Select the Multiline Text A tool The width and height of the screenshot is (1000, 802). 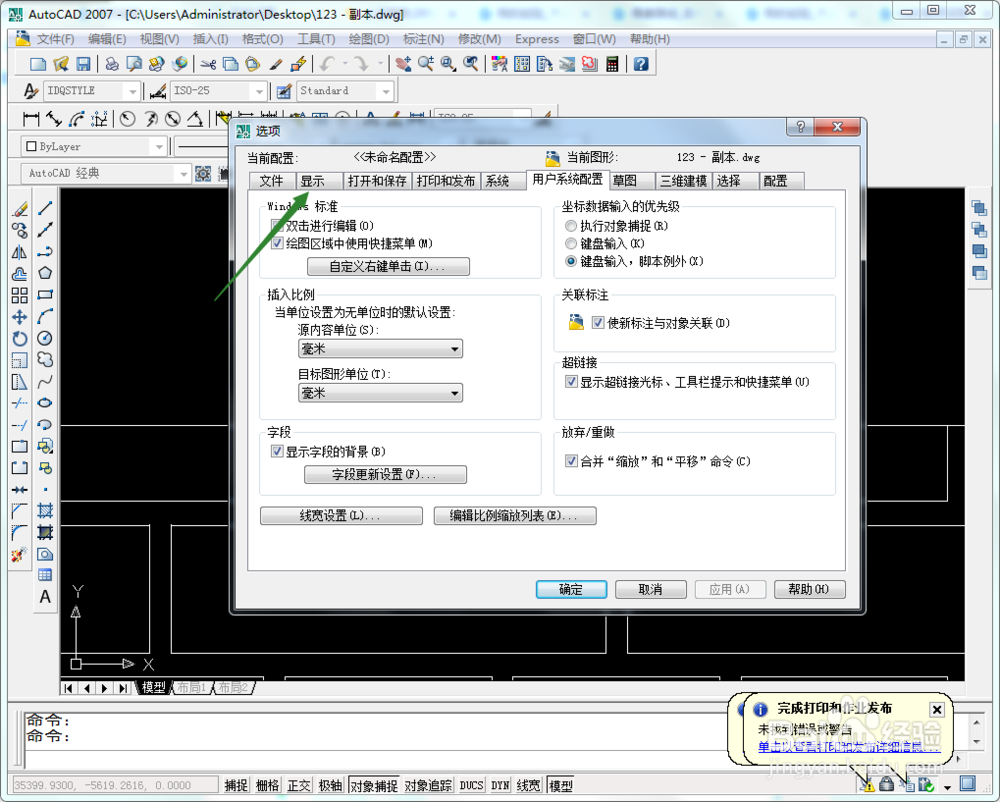(x=45, y=597)
